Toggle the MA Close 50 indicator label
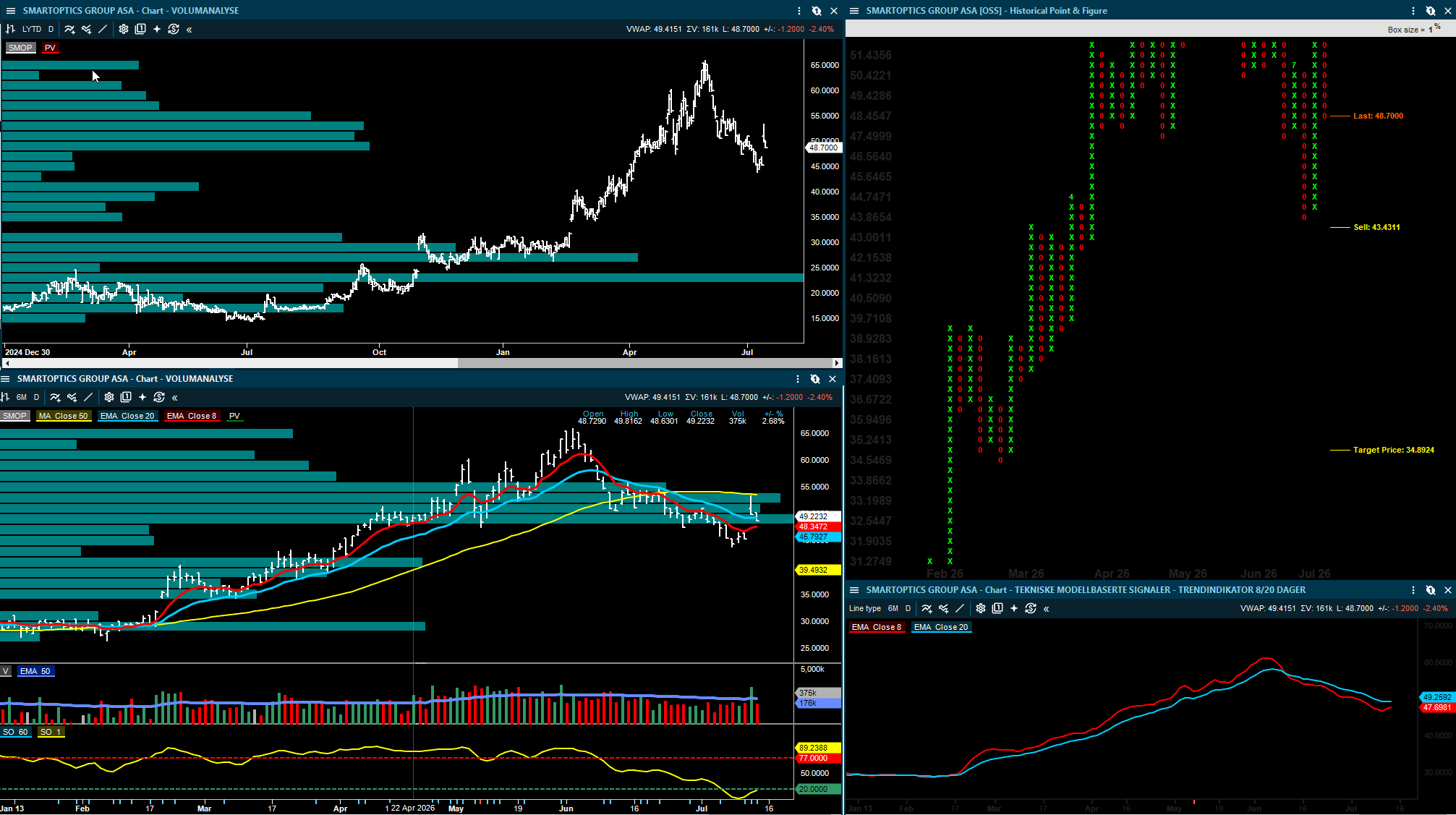Screen dimensions: 1456x815 64,416
